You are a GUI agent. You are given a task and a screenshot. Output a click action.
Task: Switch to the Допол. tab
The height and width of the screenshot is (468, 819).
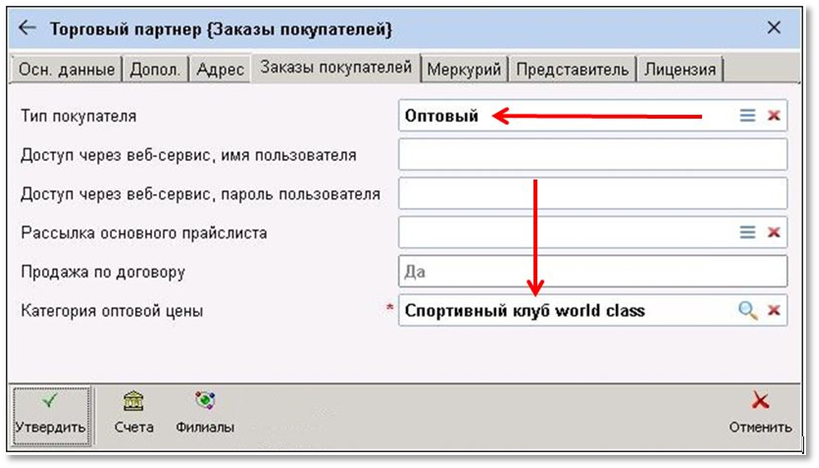coord(156,70)
